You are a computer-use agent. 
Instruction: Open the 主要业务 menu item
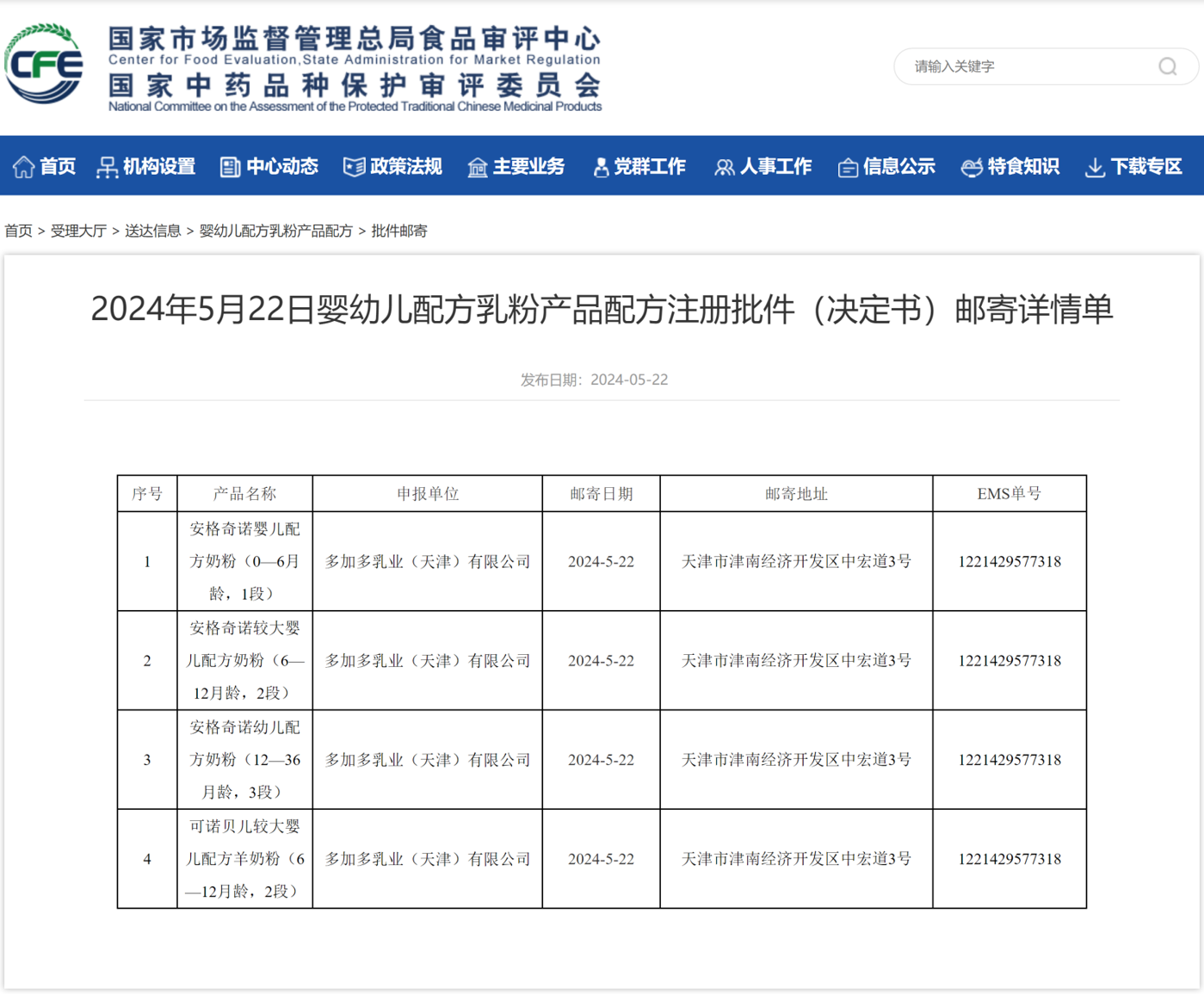(x=529, y=166)
